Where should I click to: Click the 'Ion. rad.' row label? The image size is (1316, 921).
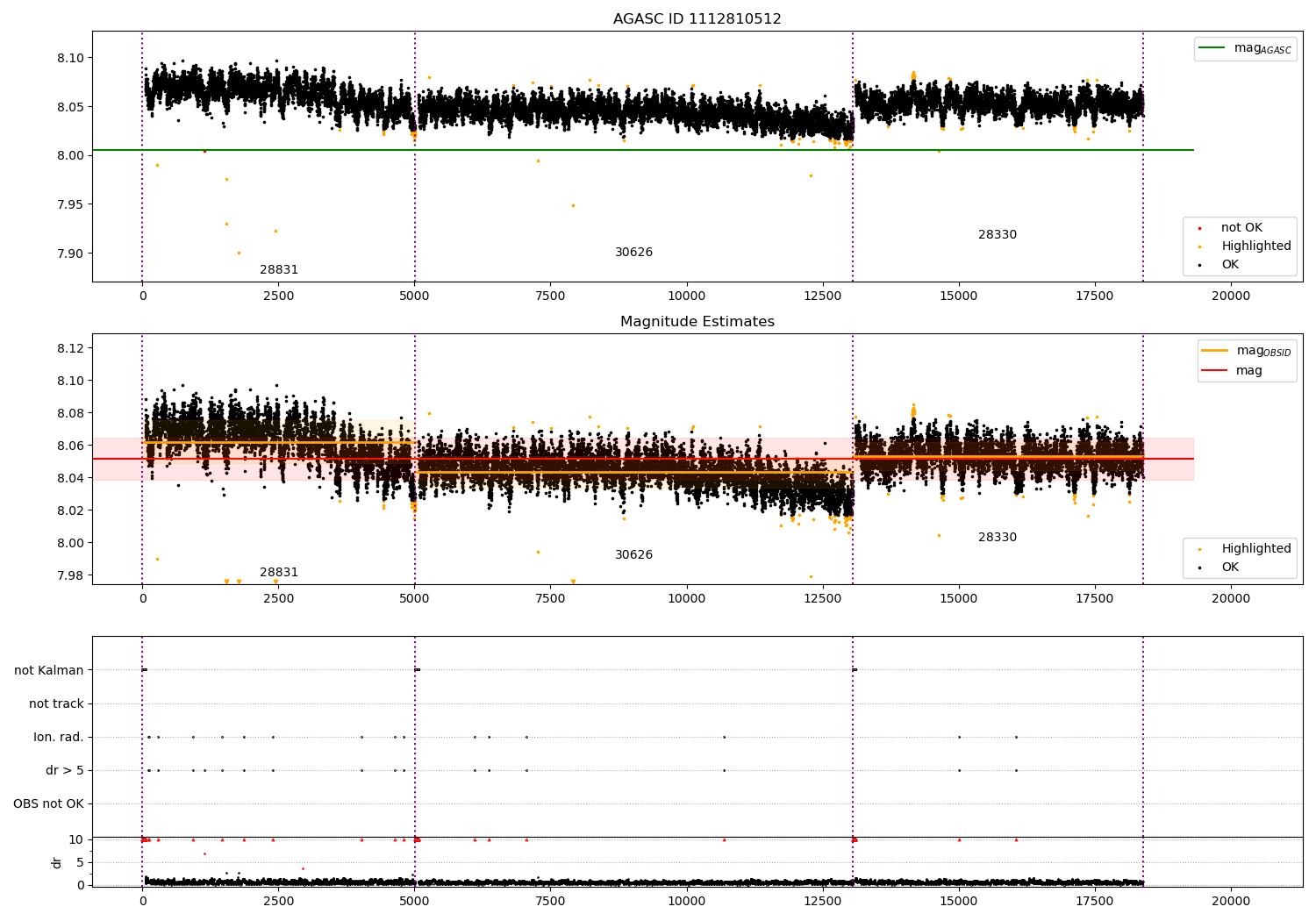click(59, 738)
